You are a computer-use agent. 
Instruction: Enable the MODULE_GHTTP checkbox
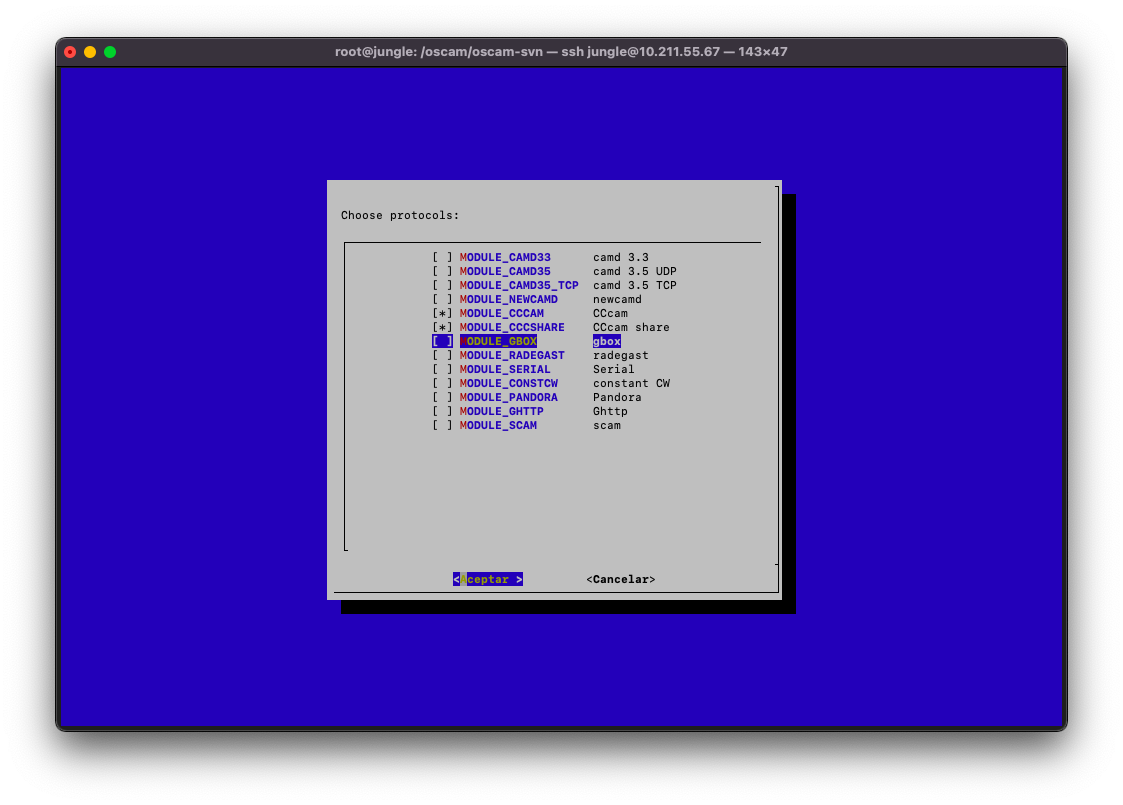click(x=442, y=411)
